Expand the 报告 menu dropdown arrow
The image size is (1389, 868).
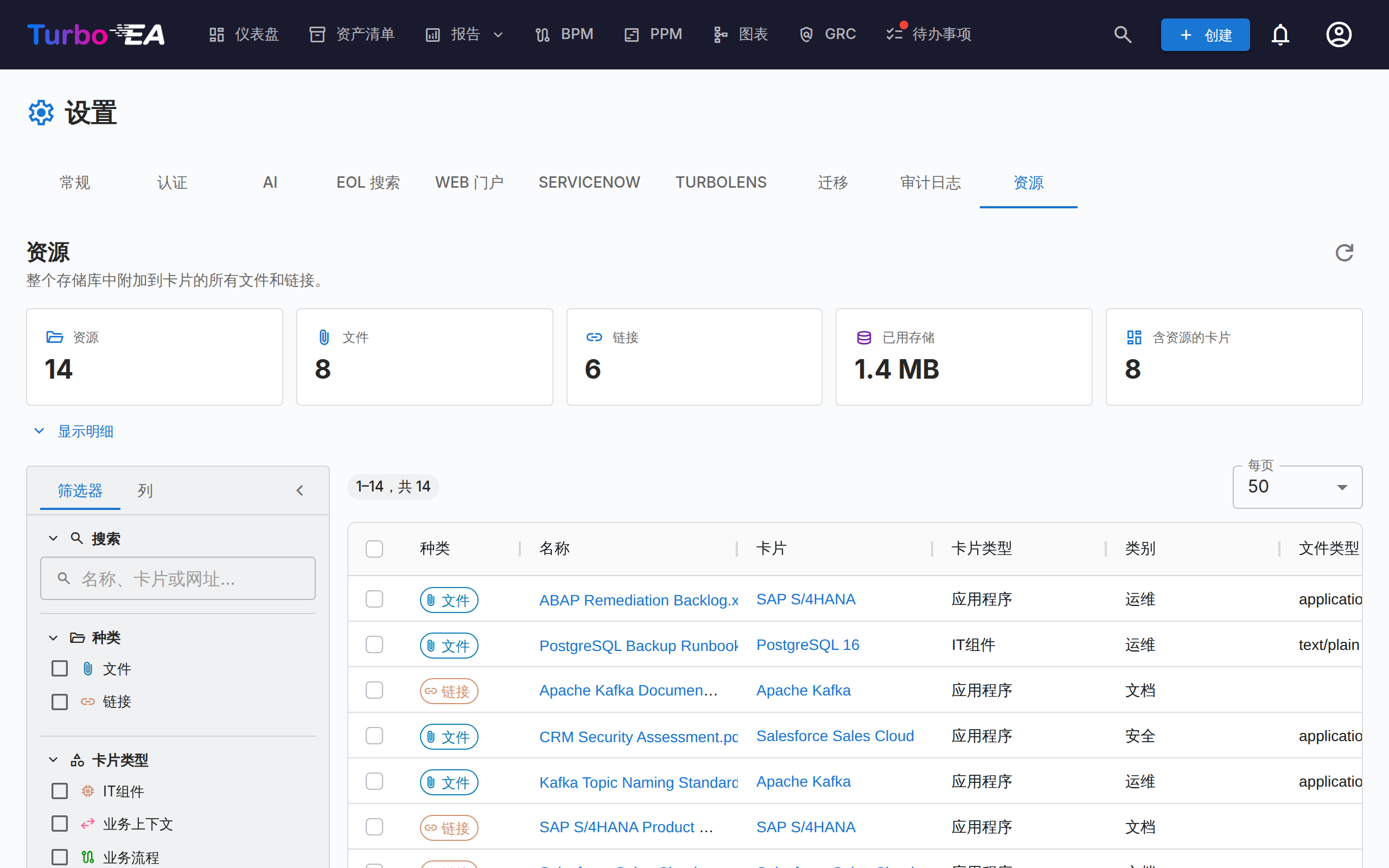498,34
